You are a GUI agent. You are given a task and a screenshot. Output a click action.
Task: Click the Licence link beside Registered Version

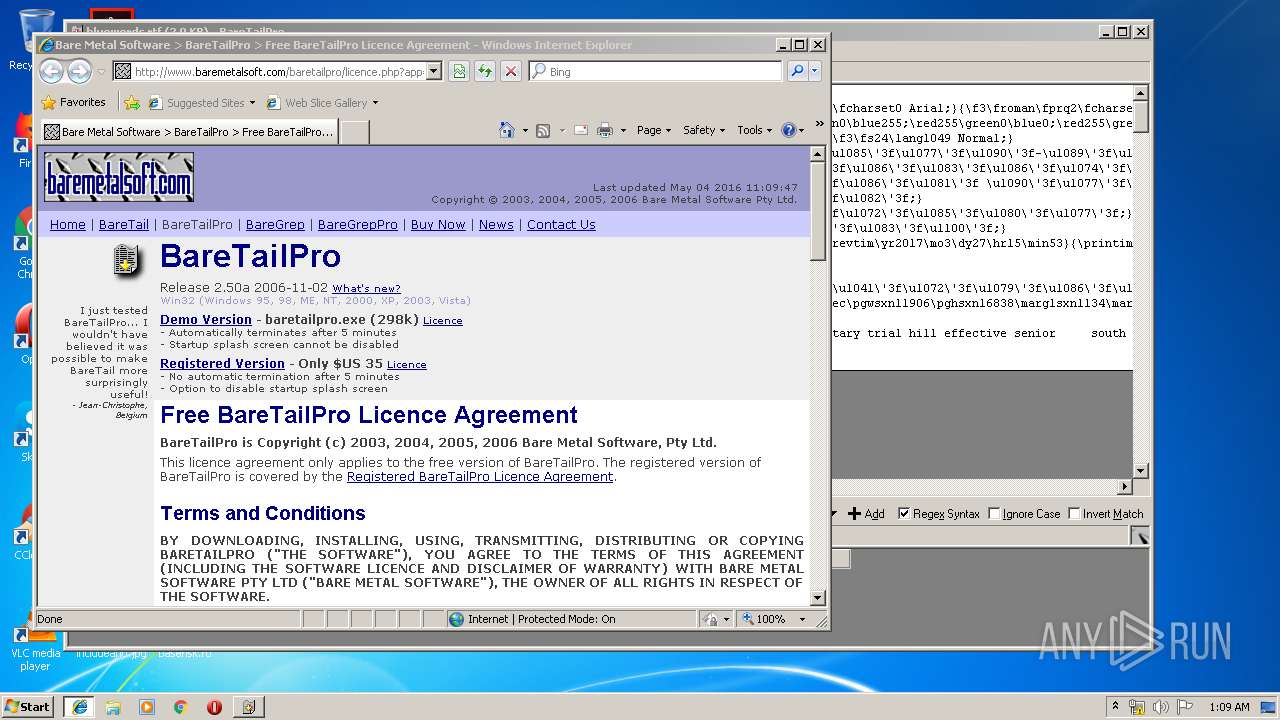point(407,365)
